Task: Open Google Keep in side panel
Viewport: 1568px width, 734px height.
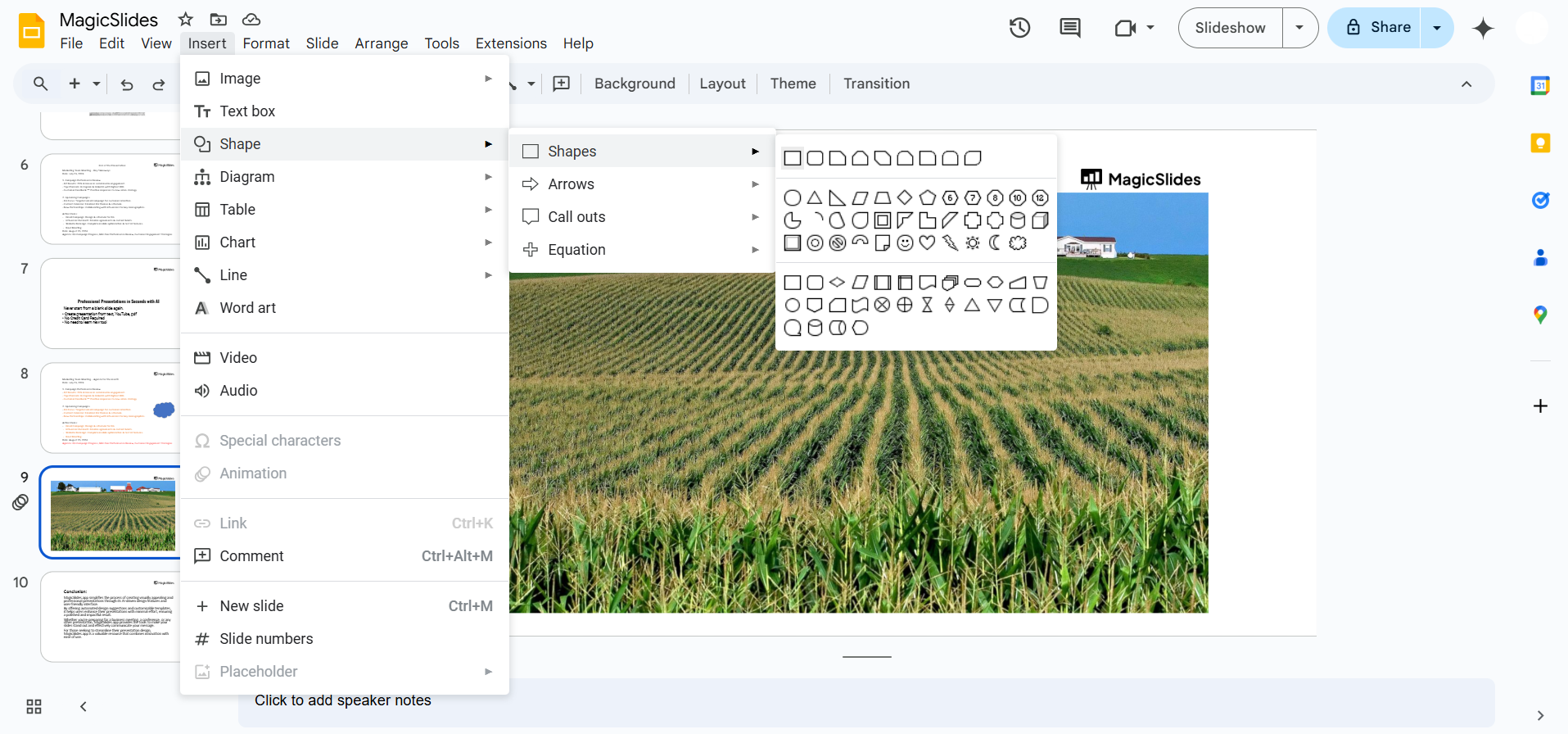Action: (x=1540, y=143)
